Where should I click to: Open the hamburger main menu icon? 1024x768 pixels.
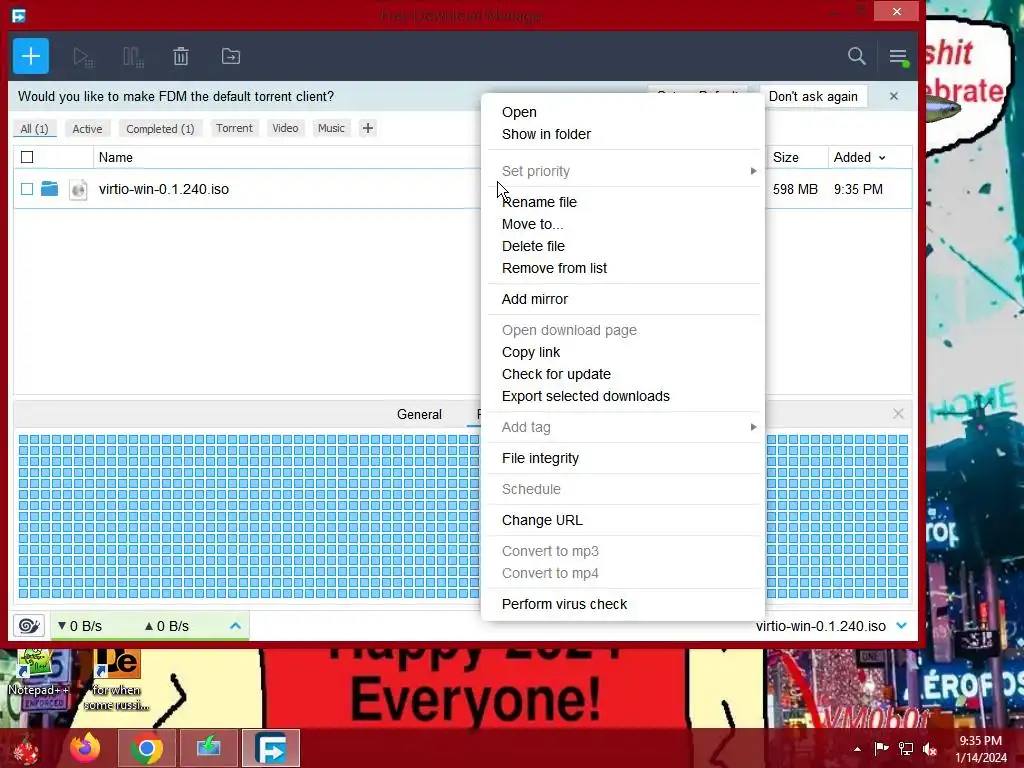899,57
